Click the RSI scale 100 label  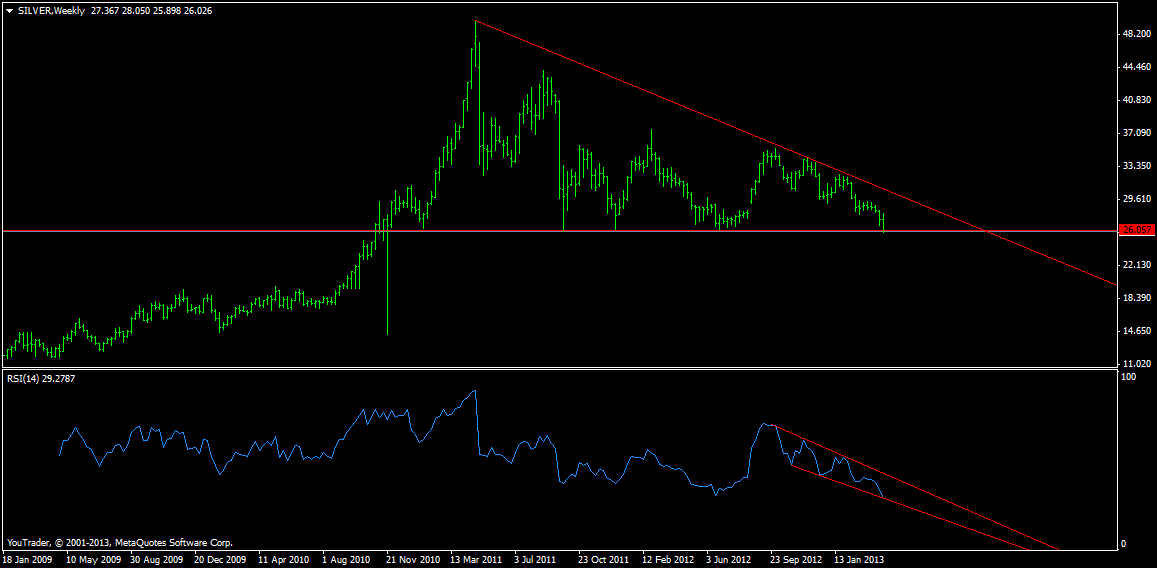(x=1130, y=378)
